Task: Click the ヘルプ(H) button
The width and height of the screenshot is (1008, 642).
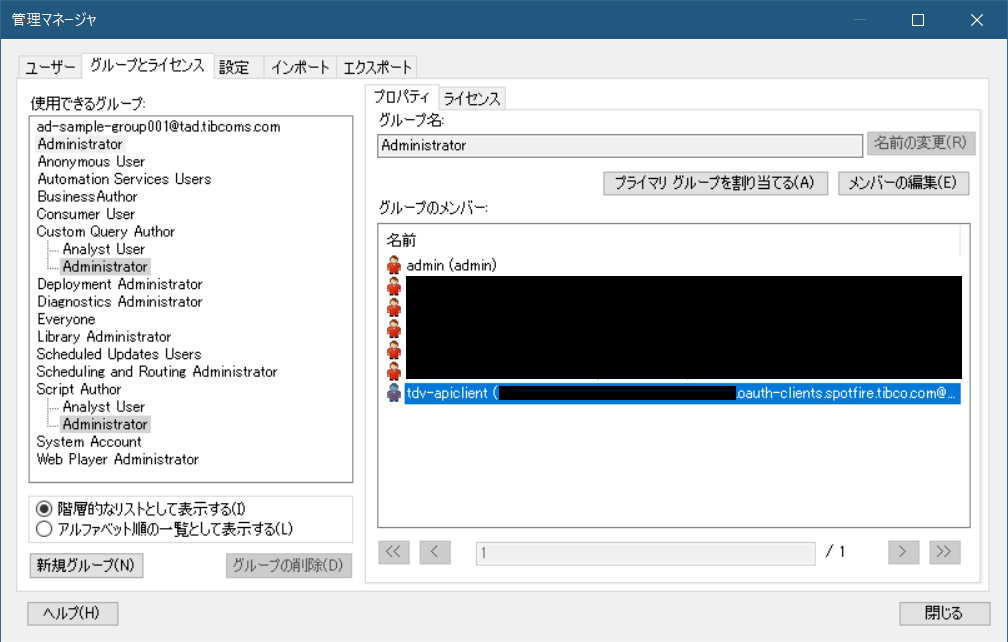Action: pos(72,613)
